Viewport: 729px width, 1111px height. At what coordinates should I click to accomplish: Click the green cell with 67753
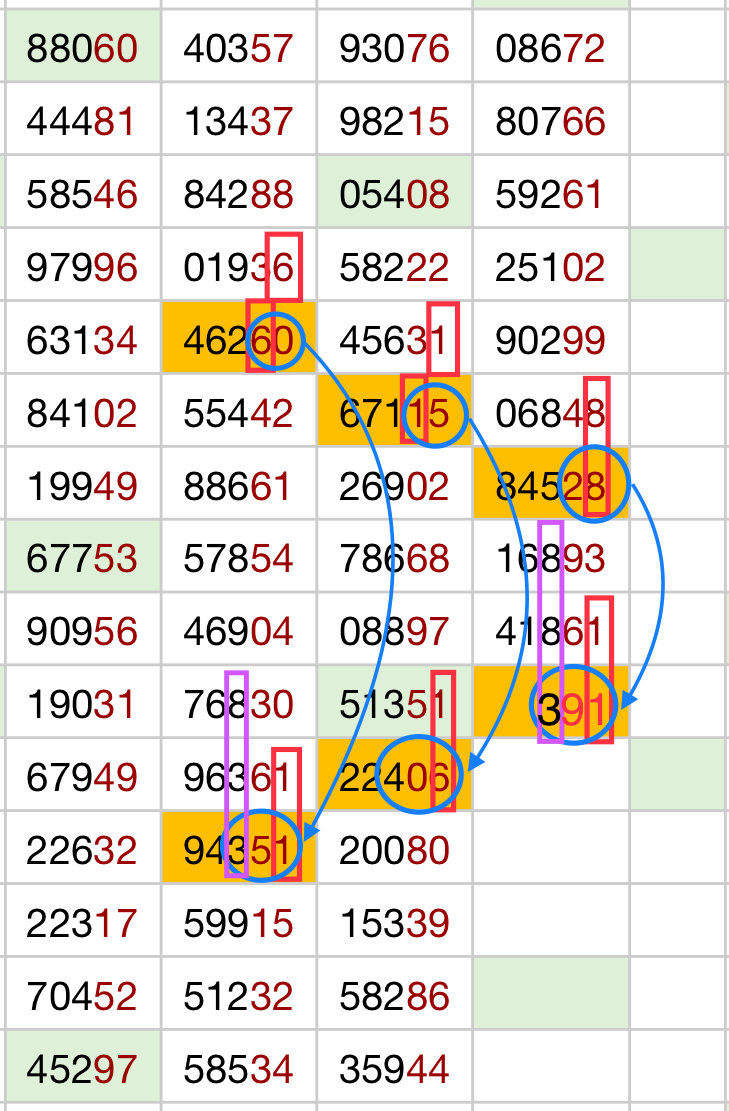pyautogui.click(x=82, y=557)
